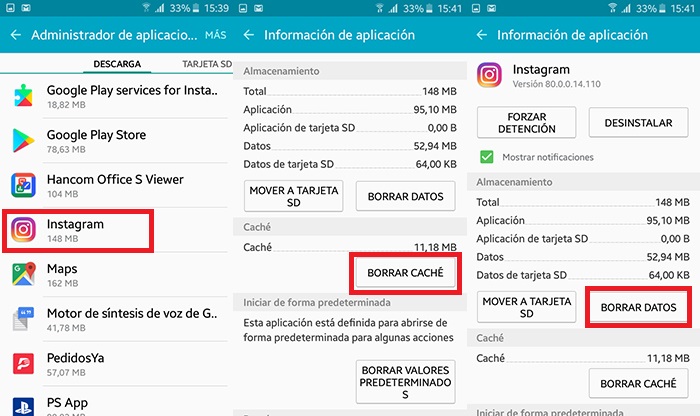Image resolution: width=700 pixels, height=416 pixels.
Task: Open the PS App icon
Action: pos(23,406)
